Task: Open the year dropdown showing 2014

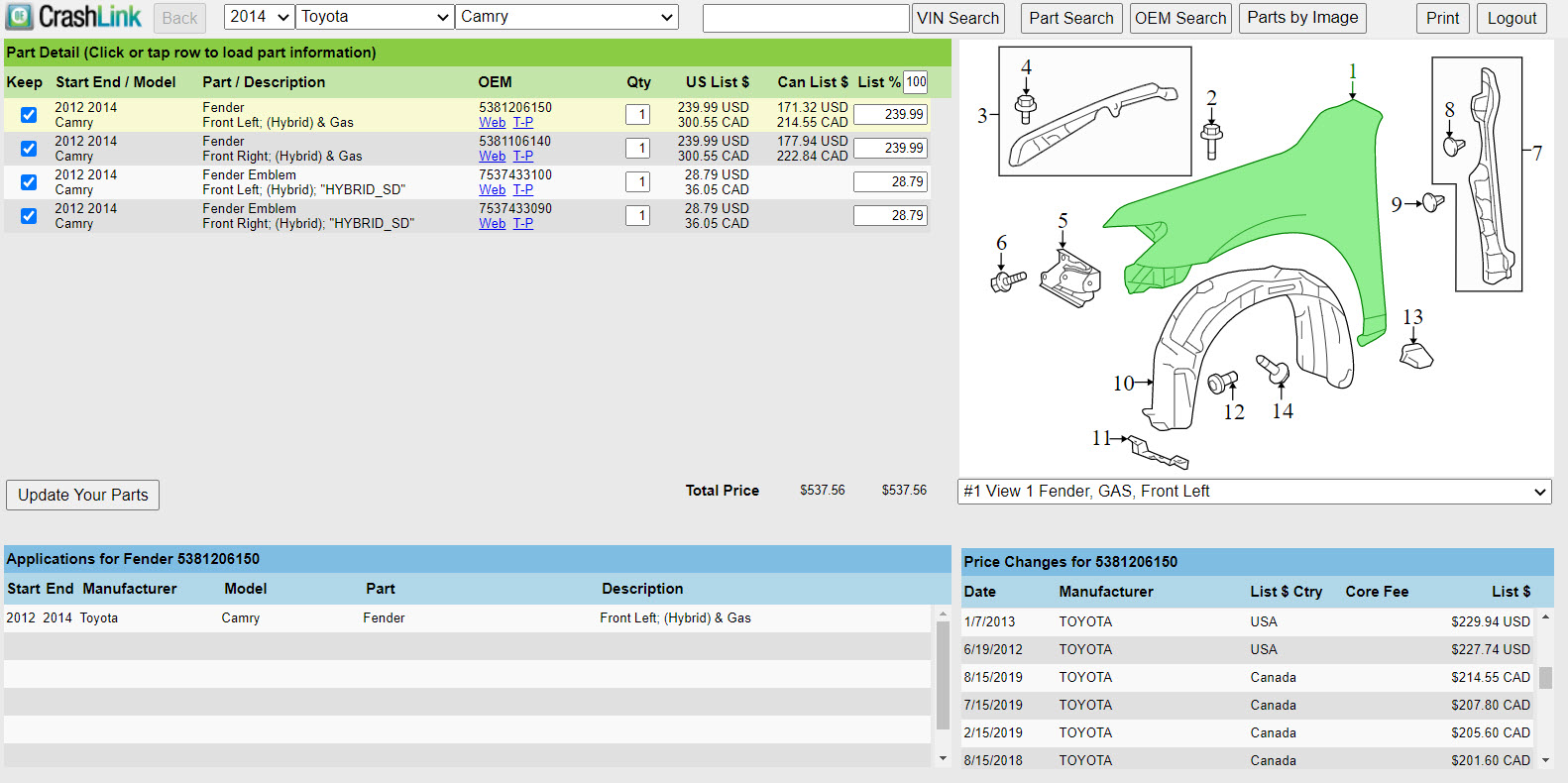Action: 260,17
